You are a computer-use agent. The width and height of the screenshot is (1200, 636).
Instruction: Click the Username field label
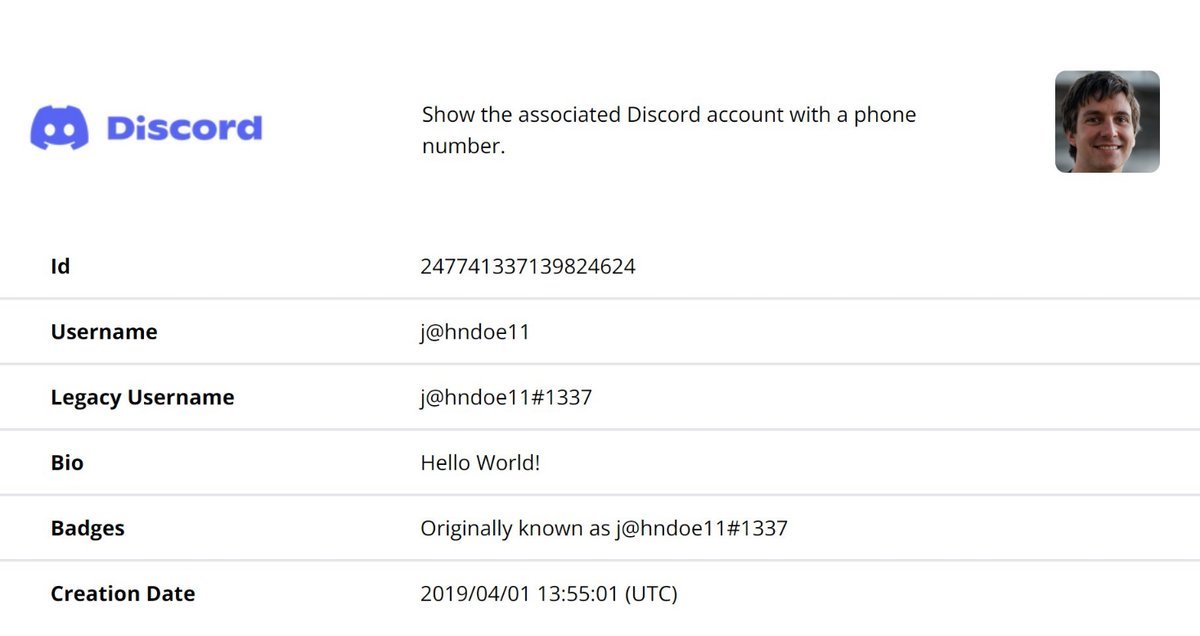click(x=104, y=332)
